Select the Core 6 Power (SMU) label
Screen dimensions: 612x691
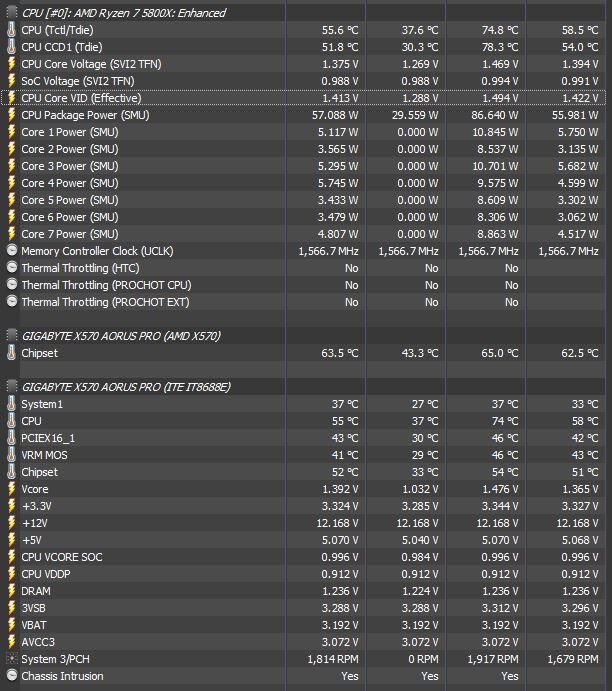pyautogui.click(x=70, y=217)
